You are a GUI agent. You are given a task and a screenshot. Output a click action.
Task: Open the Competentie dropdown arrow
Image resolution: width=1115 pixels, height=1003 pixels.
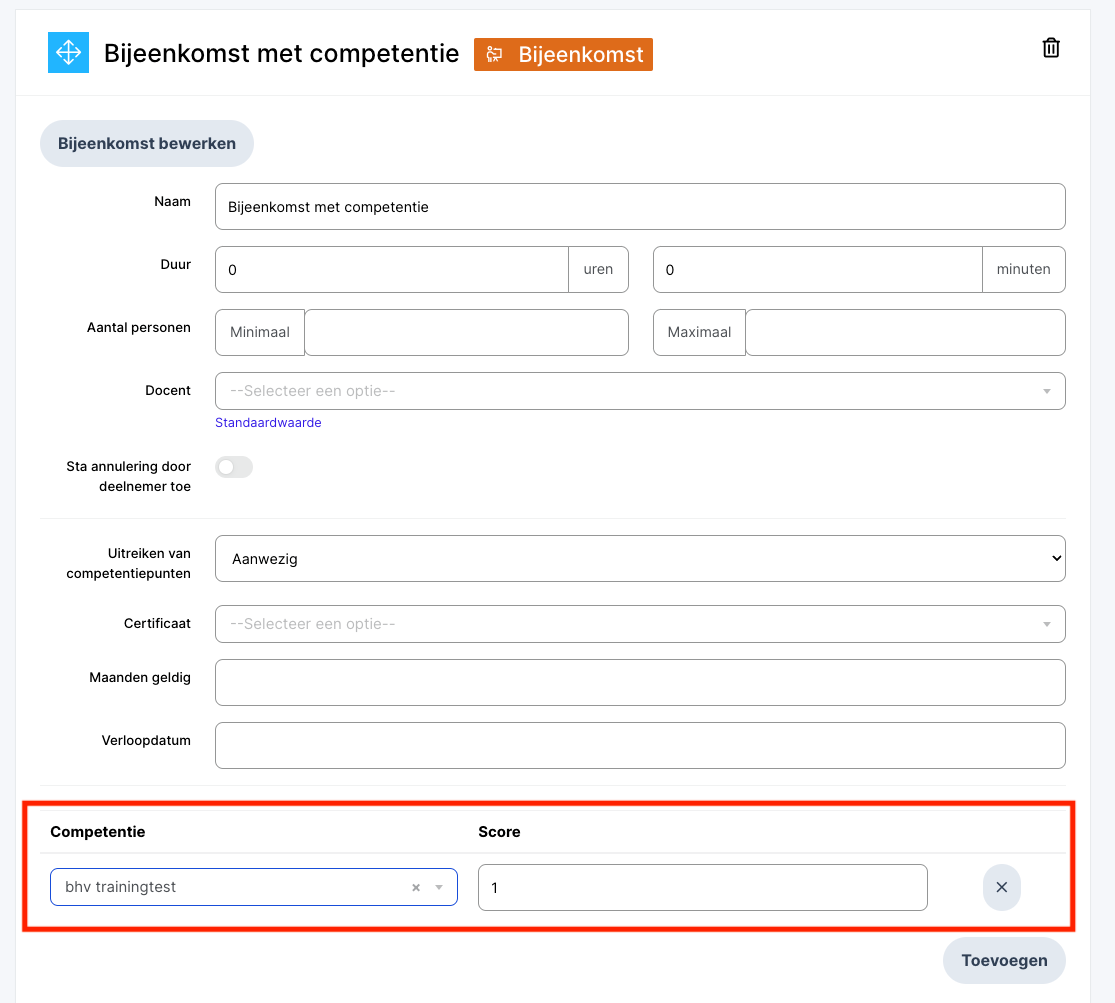click(439, 888)
